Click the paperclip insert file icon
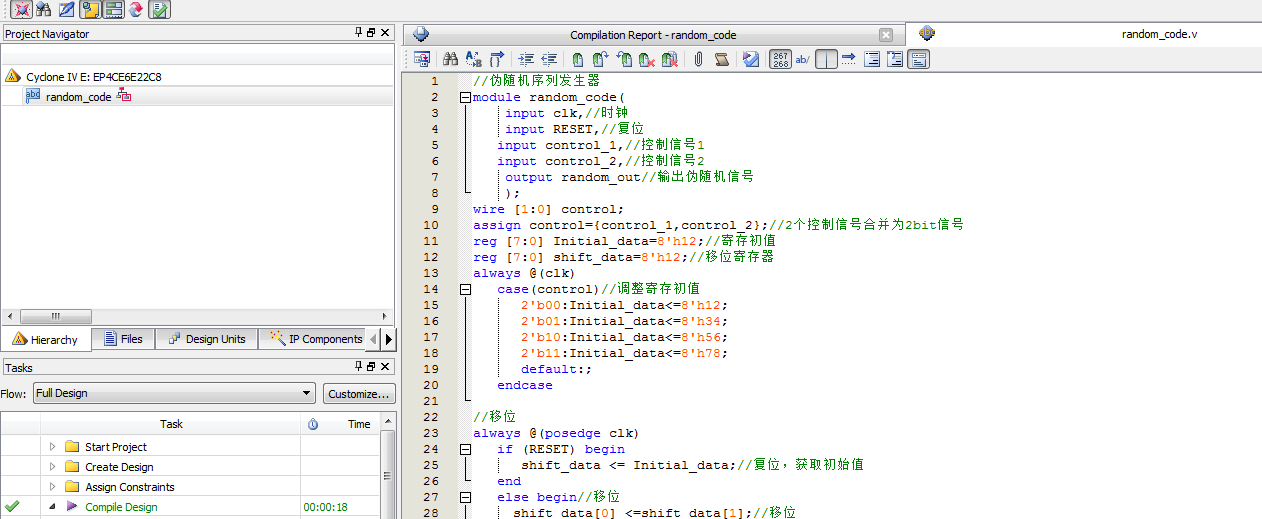1262x519 pixels. coord(698,60)
